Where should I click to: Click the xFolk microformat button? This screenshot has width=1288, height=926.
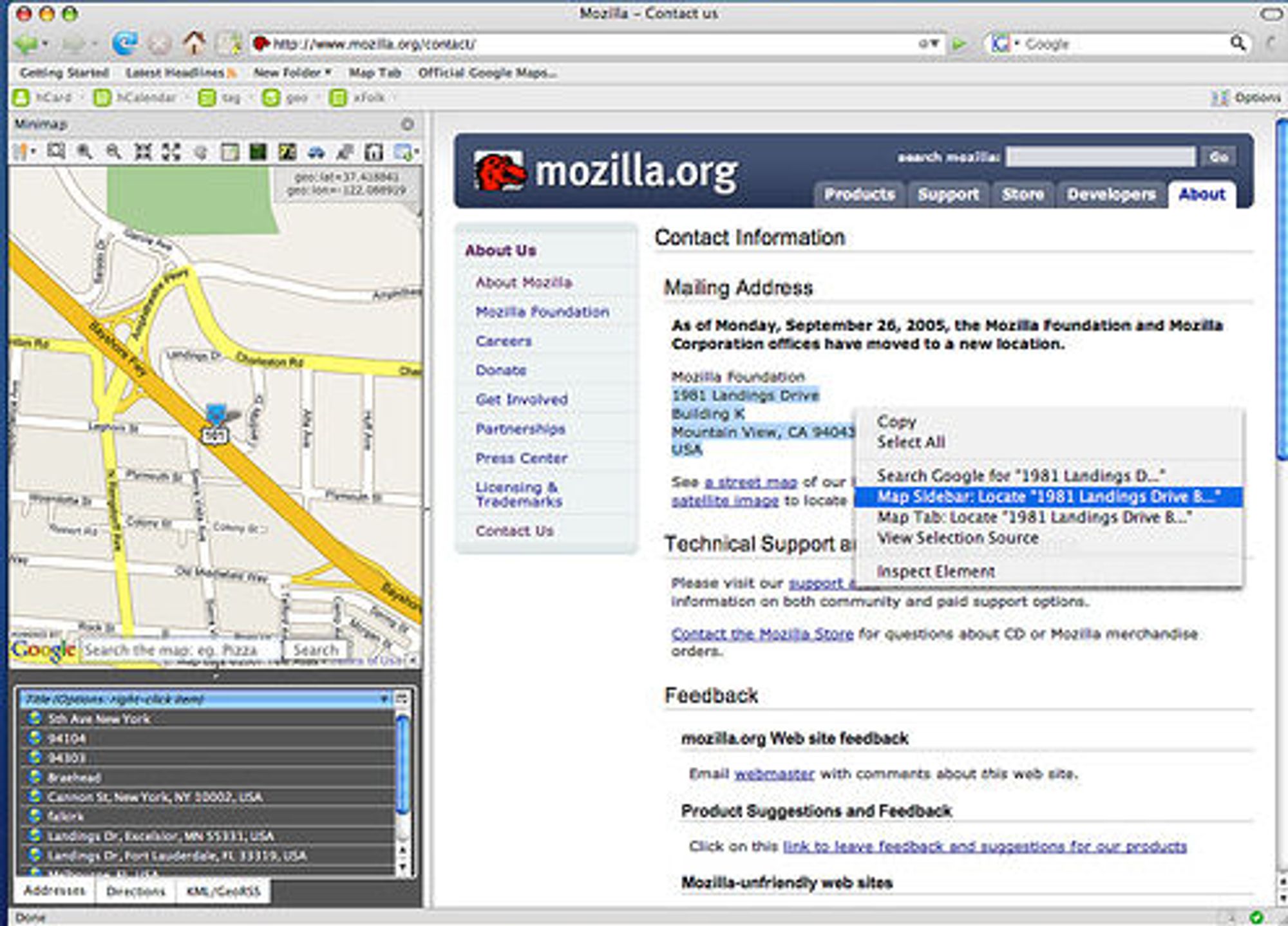point(357,97)
